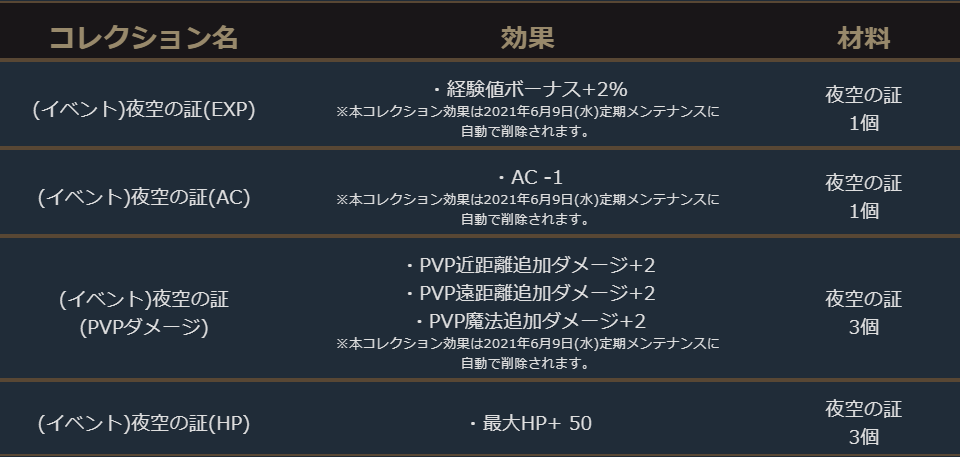
Task: Click the maintenance note under PVP魔法追加ダメージ+2
Action: tap(527, 353)
